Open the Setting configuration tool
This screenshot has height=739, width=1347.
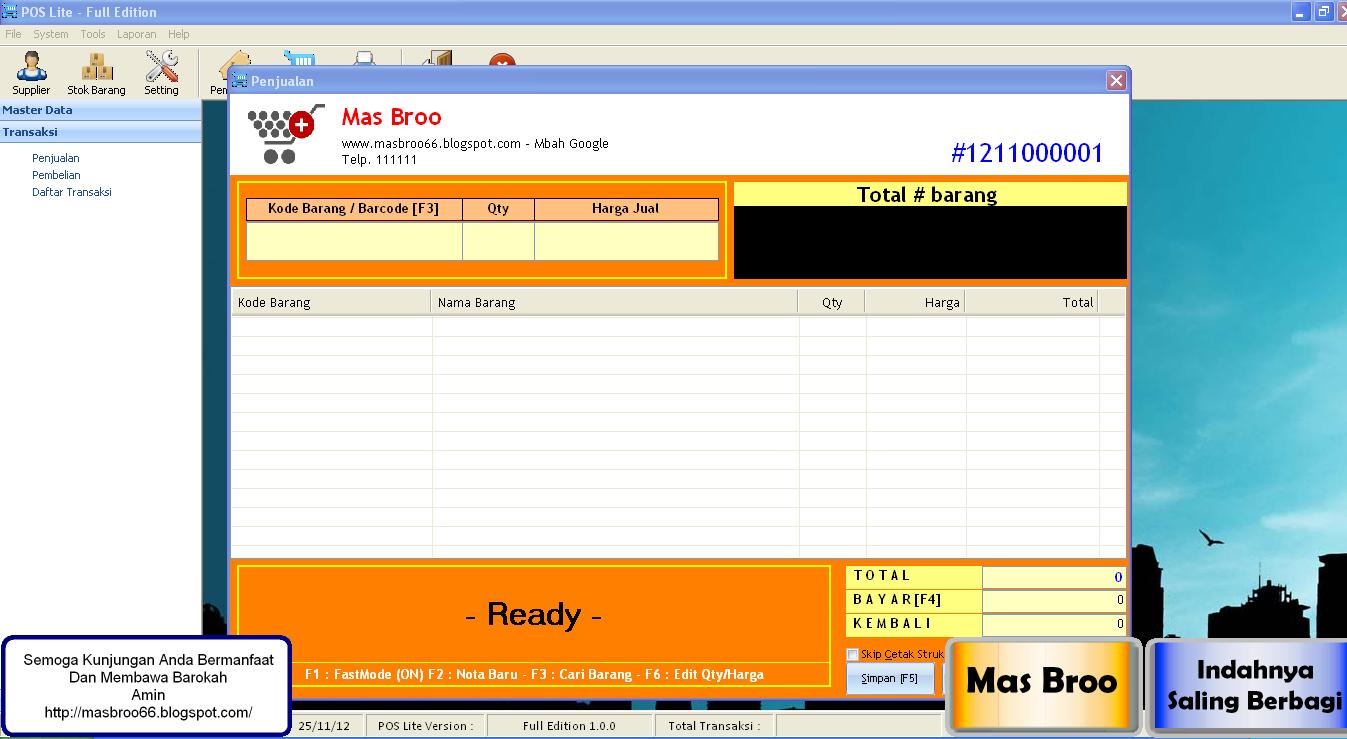tap(160, 70)
